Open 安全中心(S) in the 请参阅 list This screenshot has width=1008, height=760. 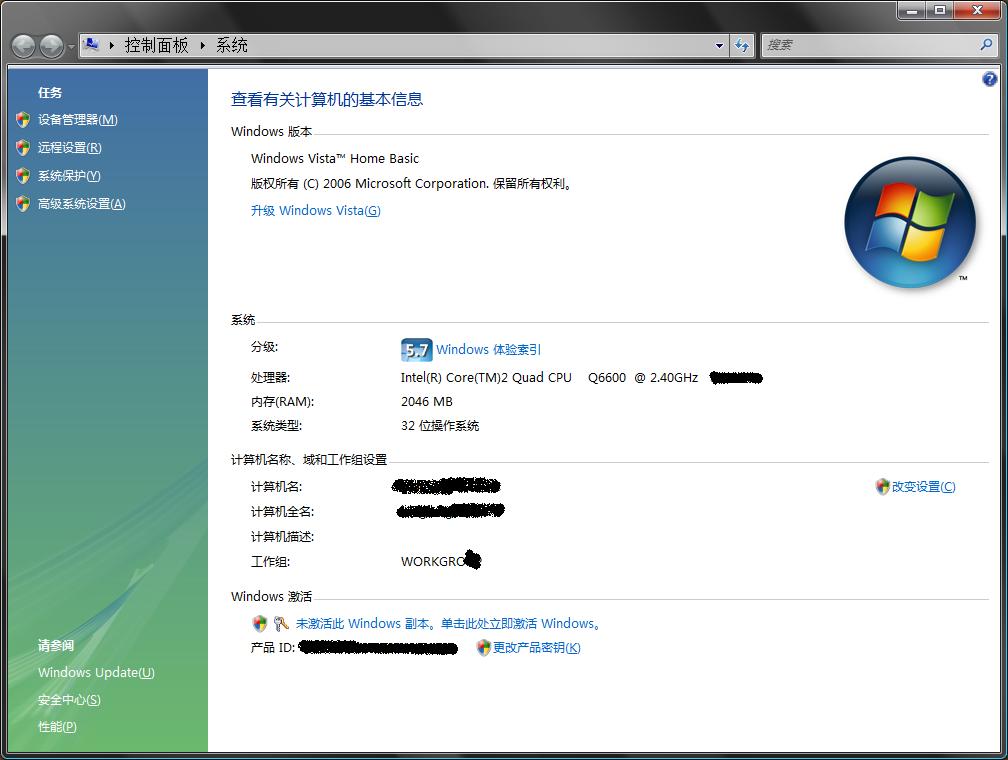pyautogui.click(x=69, y=700)
